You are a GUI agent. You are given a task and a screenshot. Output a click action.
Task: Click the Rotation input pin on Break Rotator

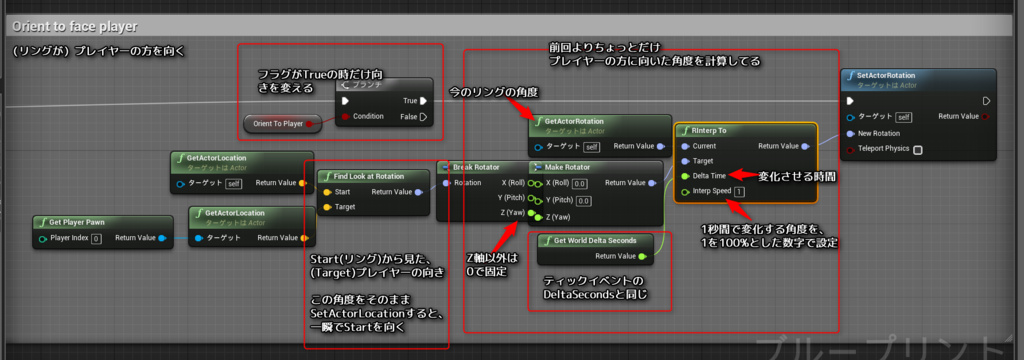446,183
